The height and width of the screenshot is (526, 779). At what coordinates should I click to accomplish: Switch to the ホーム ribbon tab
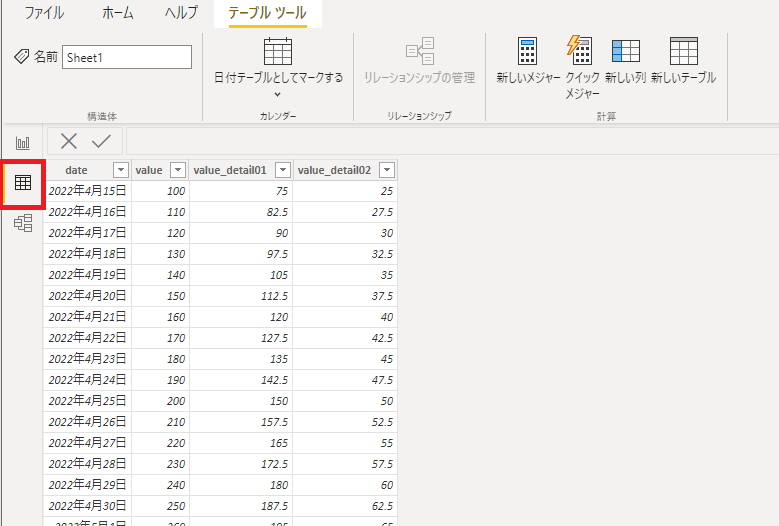click(118, 13)
